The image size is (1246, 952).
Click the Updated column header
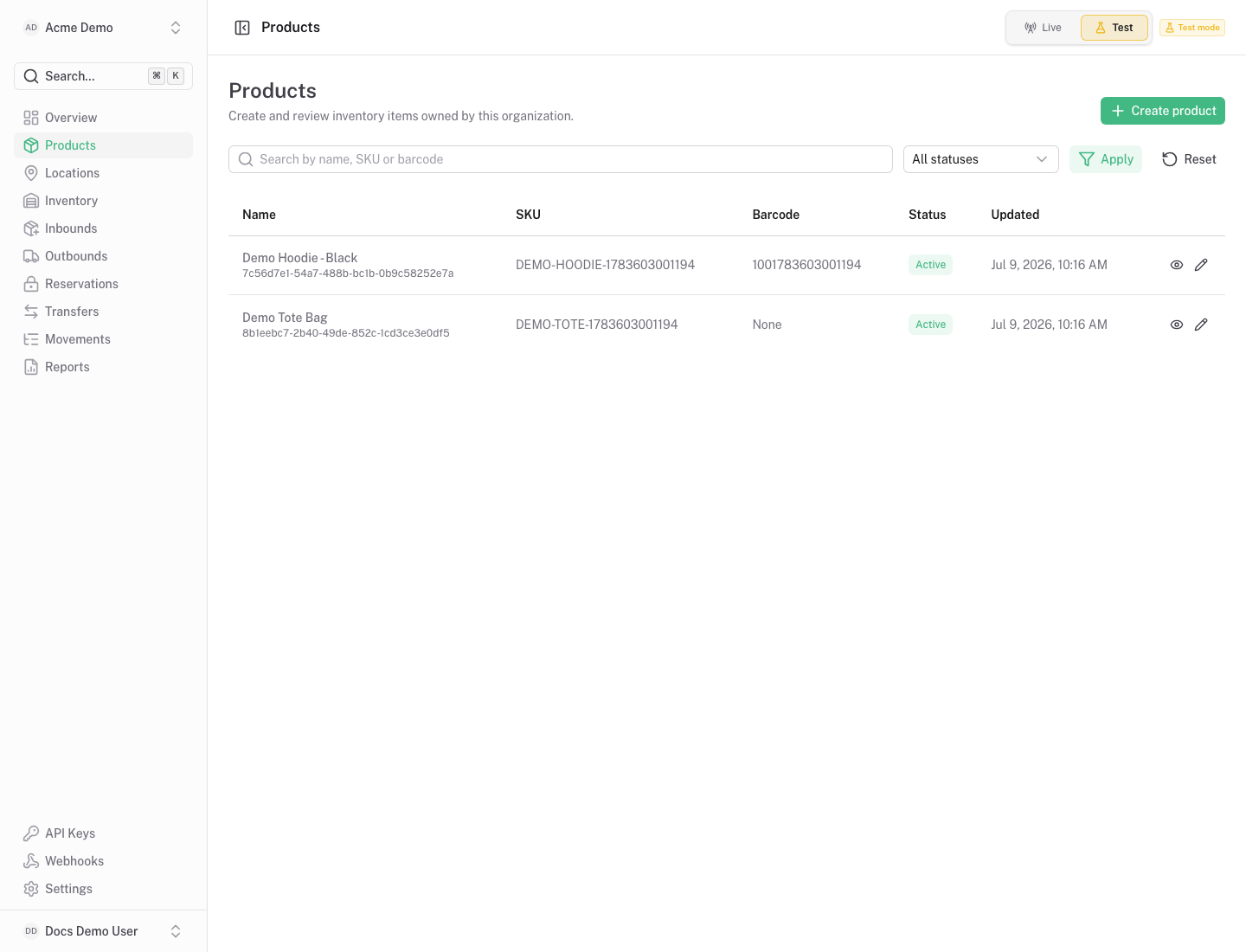tap(1015, 215)
